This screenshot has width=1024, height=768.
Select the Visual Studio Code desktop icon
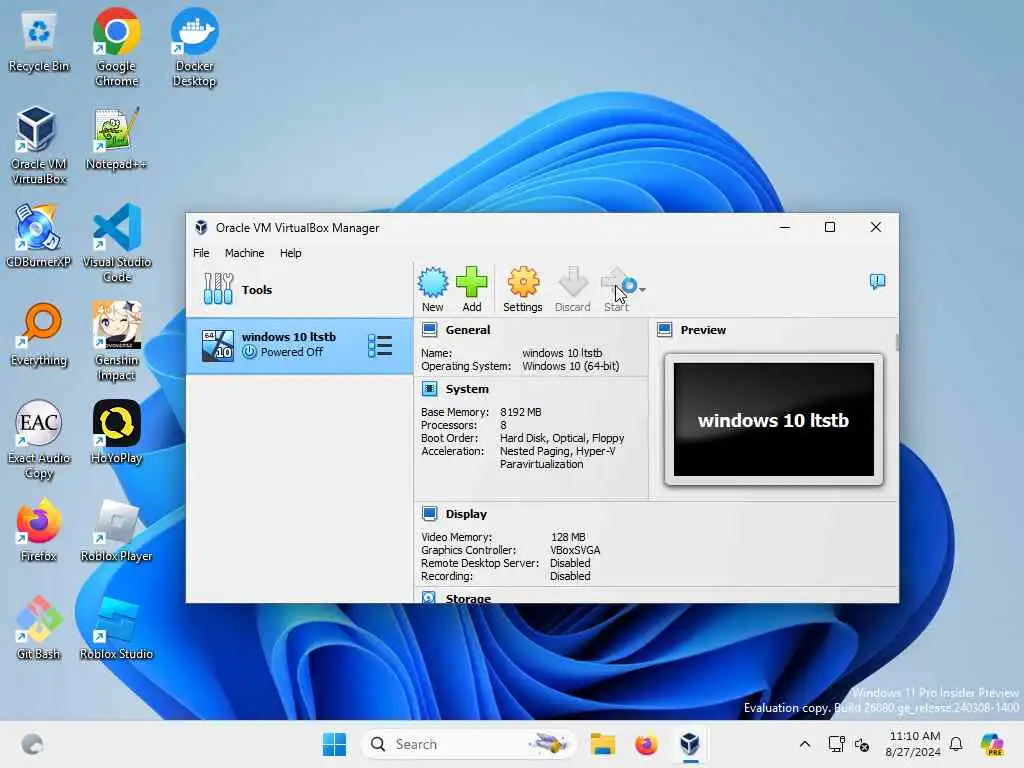pyautogui.click(x=116, y=244)
